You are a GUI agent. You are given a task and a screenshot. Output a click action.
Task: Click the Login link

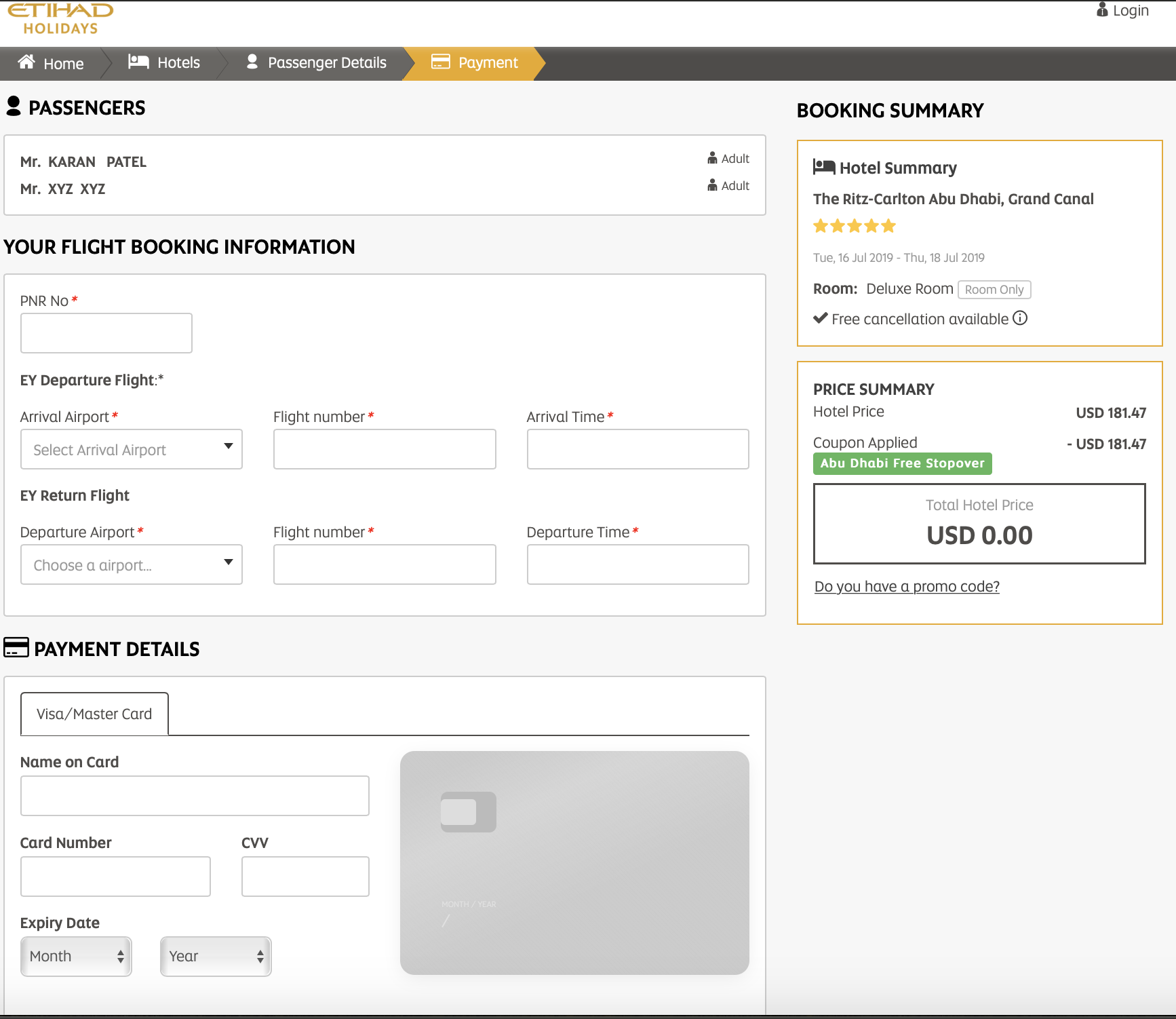(x=1131, y=11)
